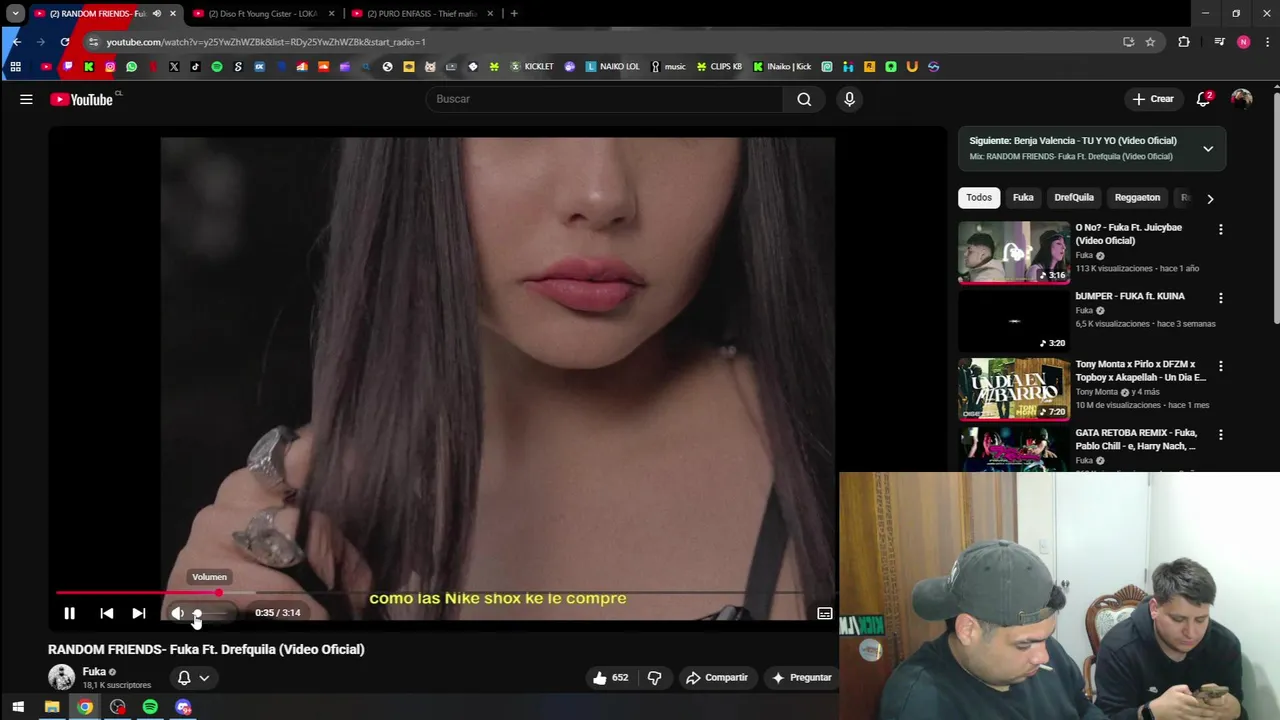Skip to the next video in the mix

139,613
